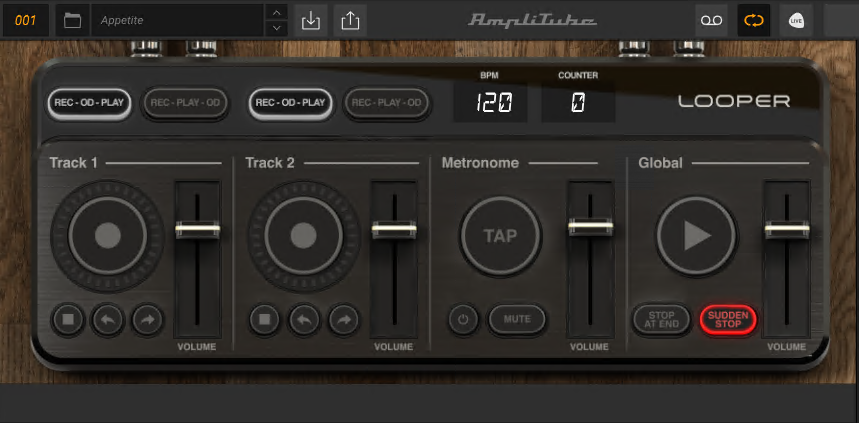Click the export preset share icon
Image resolution: width=859 pixels, height=423 pixels.
pyautogui.click(x=350, y=19)
